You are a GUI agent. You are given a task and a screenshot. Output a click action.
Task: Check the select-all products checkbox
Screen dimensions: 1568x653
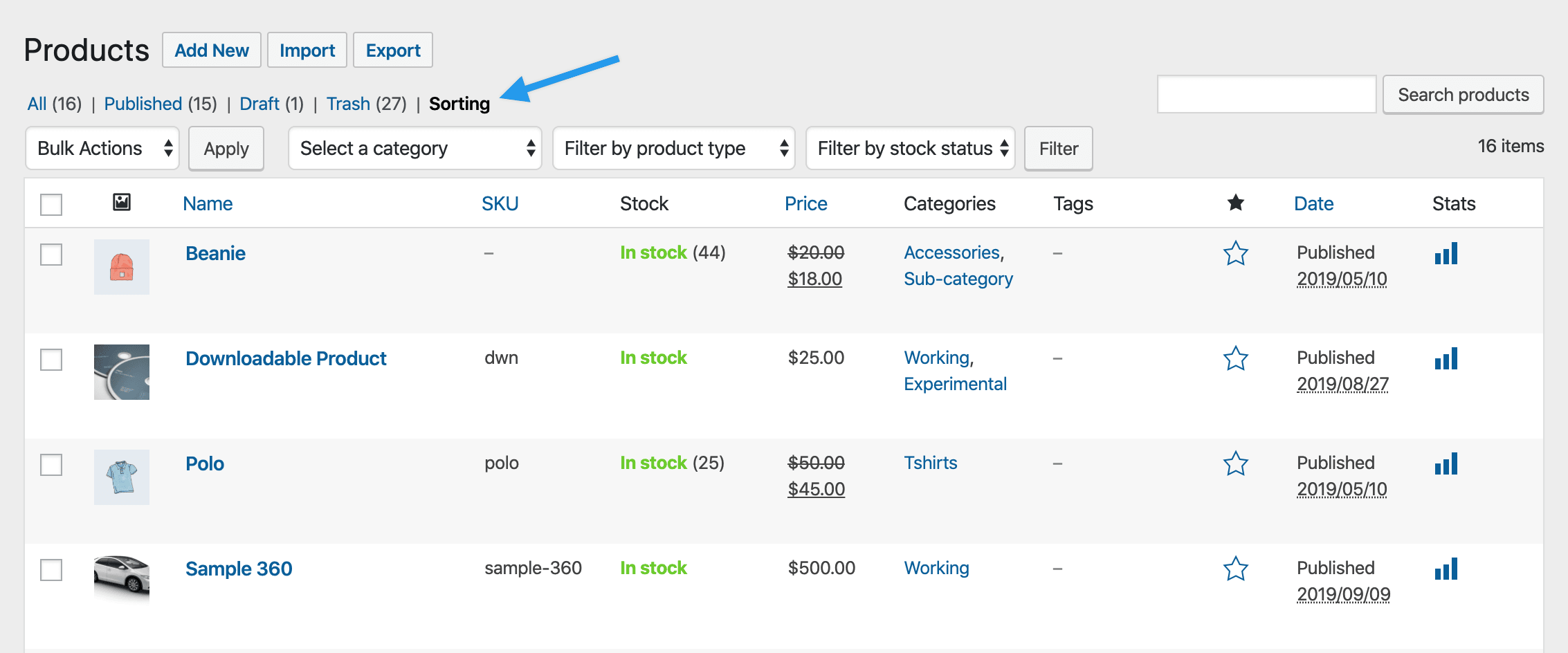click(51, 205)
